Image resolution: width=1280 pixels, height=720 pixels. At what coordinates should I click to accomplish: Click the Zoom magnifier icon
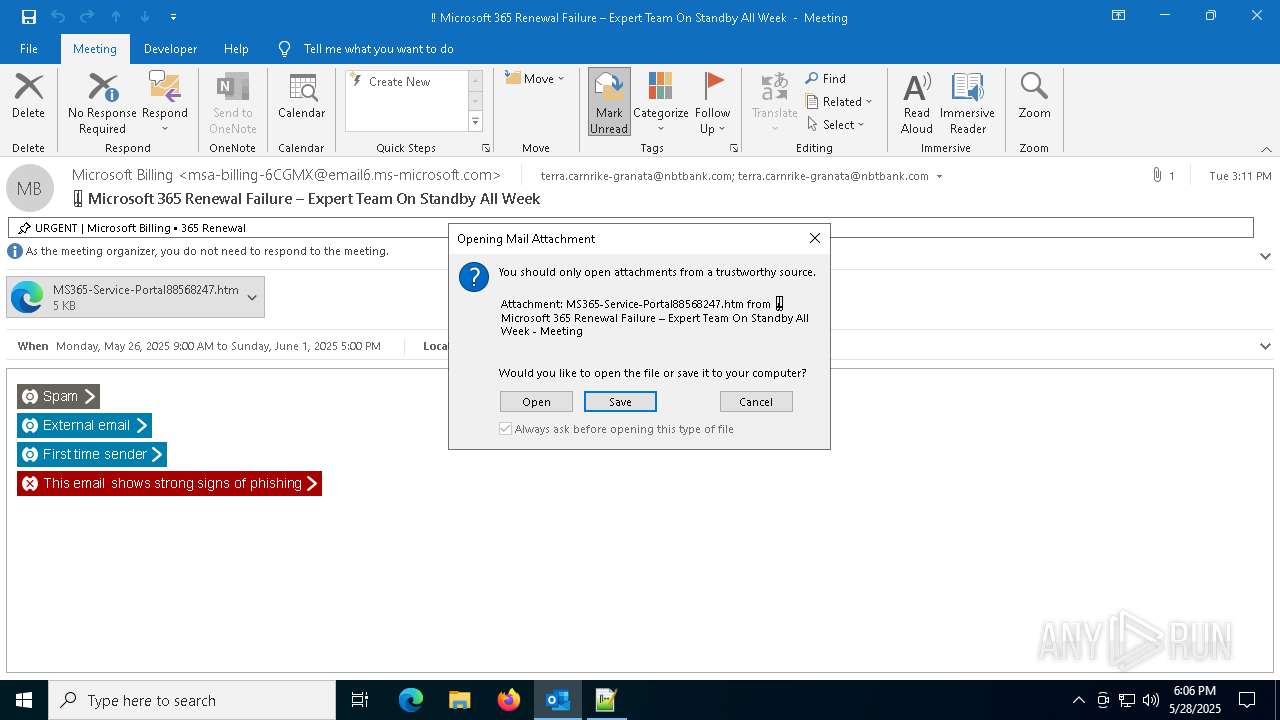pos(1034,97)
